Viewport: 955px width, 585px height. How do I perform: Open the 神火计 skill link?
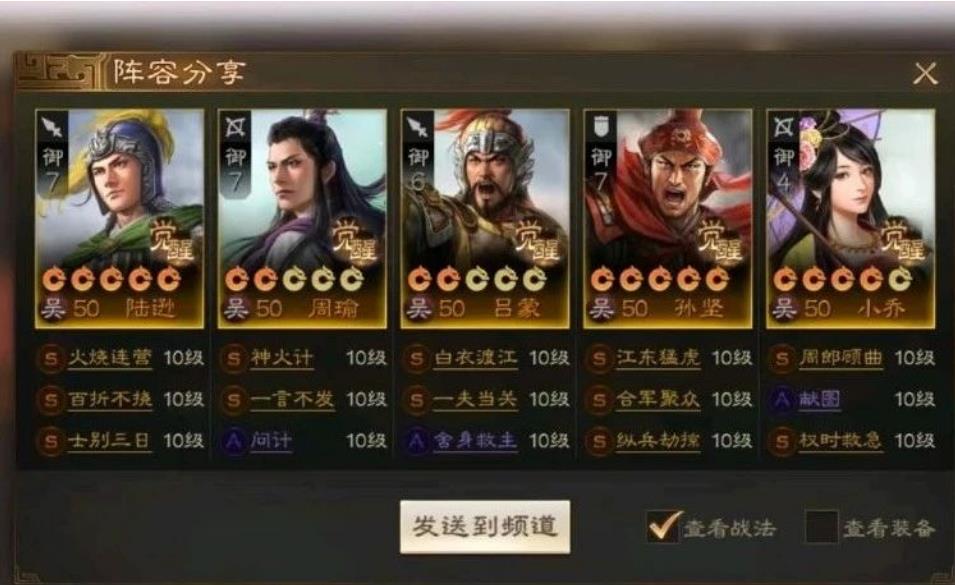coord(282,358)
